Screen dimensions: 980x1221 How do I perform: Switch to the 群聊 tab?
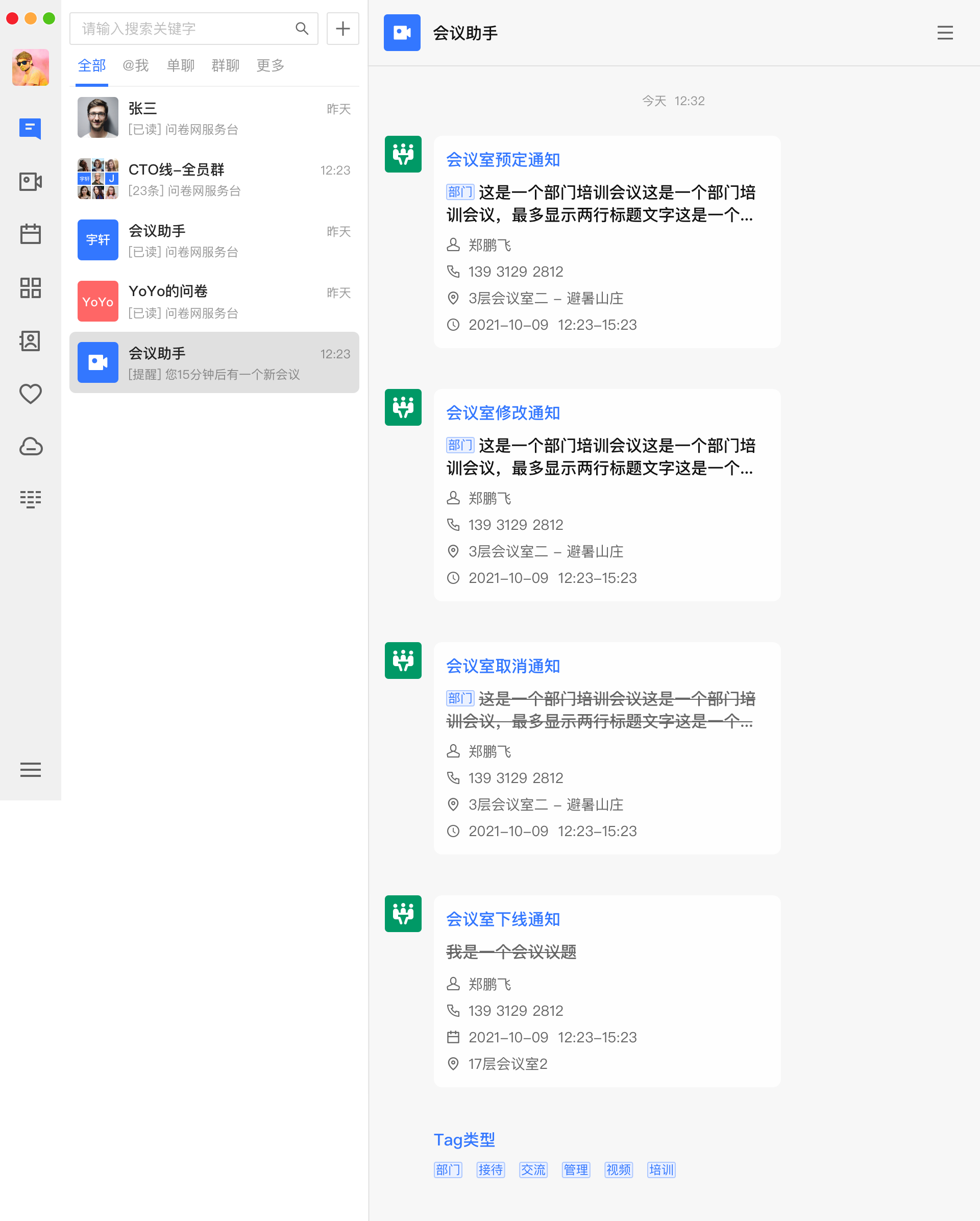(225, 66)
